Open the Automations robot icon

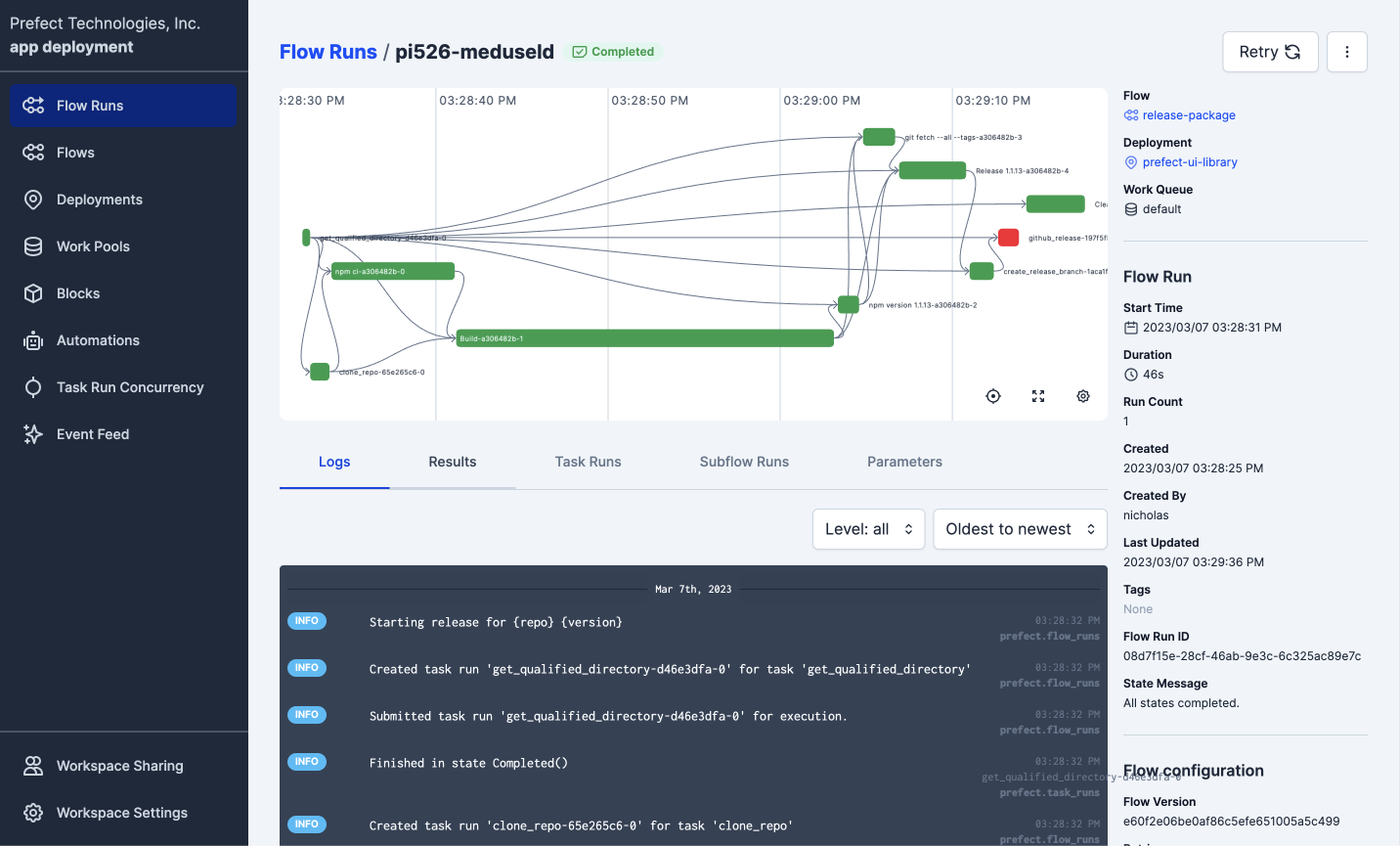33,340
